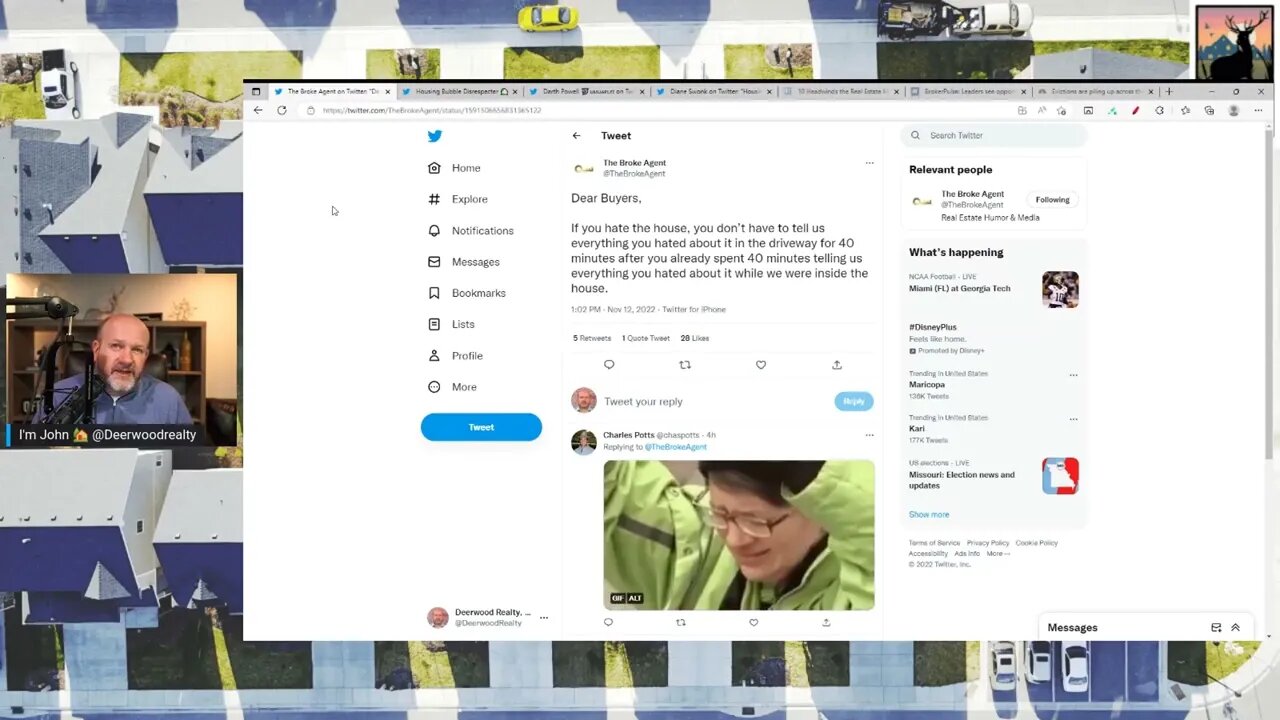Click browser address bar URL
This screenshot has height=720, width=1280.
pos(432,110)
